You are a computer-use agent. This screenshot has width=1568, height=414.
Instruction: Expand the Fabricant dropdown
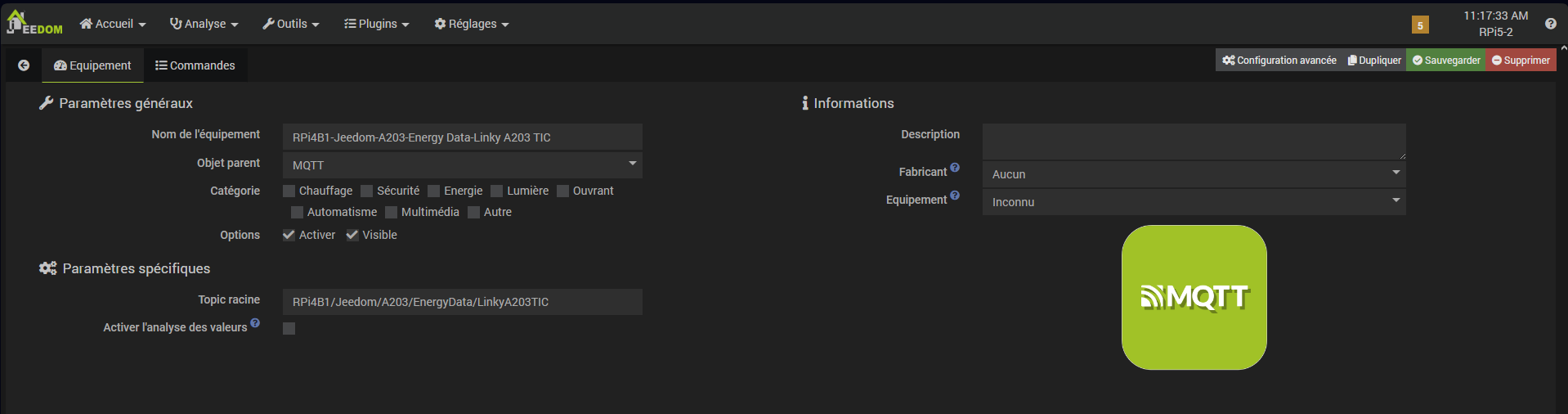click(1194, 174)
